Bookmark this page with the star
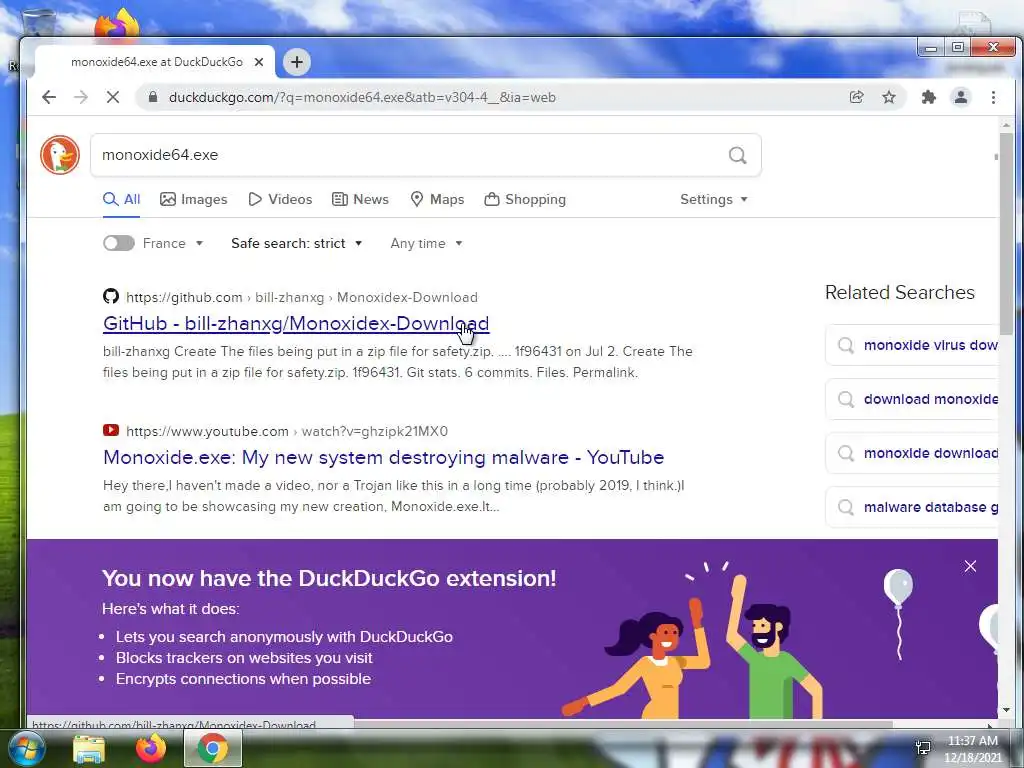1024x768 pixels. (889, 97)
